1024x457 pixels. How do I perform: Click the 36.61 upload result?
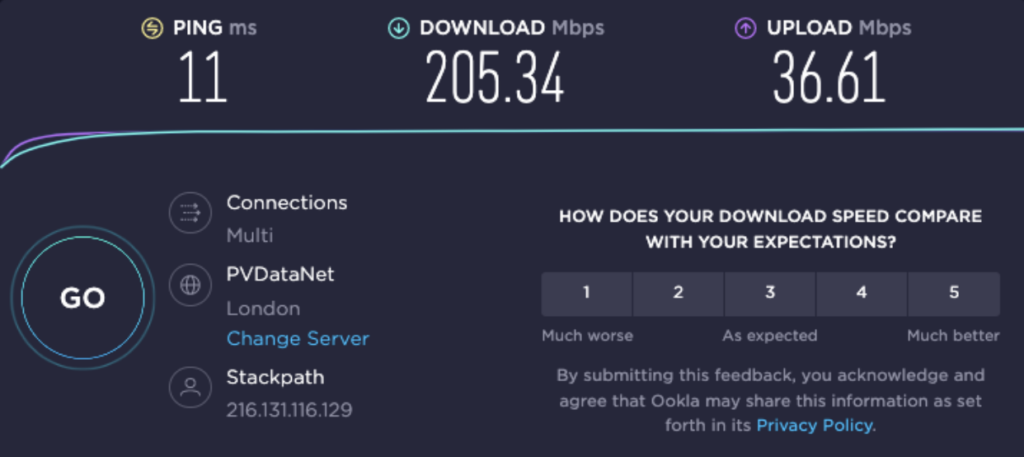tap(829, 78)
